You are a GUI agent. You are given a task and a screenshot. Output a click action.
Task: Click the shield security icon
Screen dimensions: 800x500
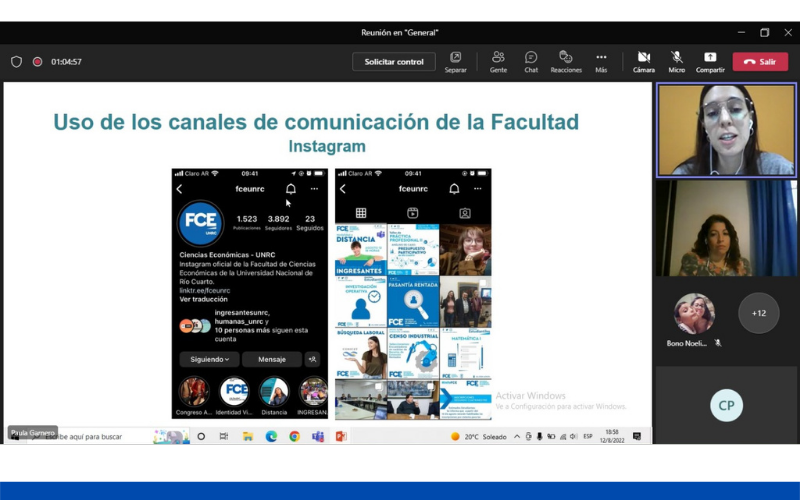16,62
